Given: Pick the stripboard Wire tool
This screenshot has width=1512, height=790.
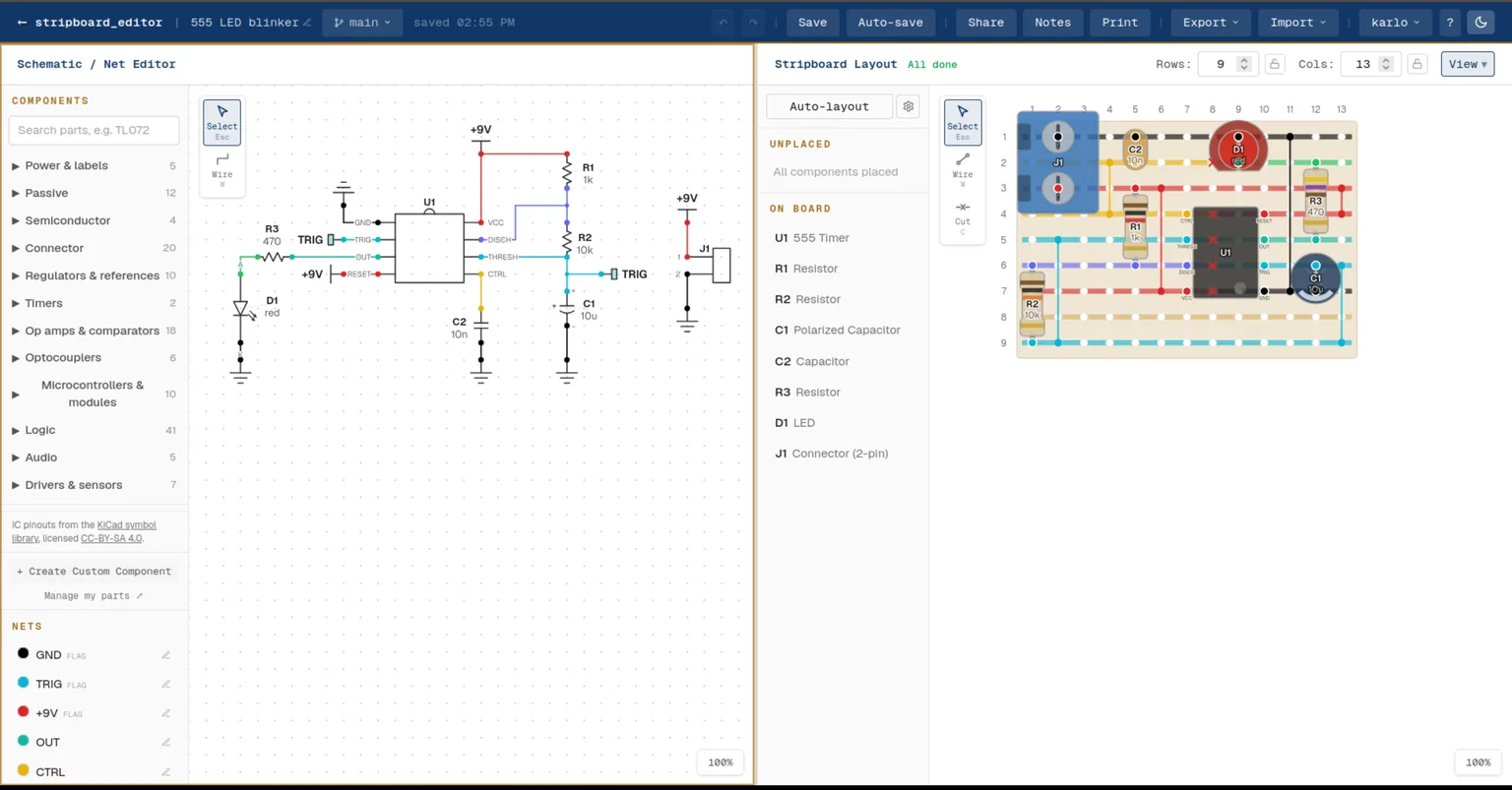Looking at the screenshot, I should click(x=963, y=169).
